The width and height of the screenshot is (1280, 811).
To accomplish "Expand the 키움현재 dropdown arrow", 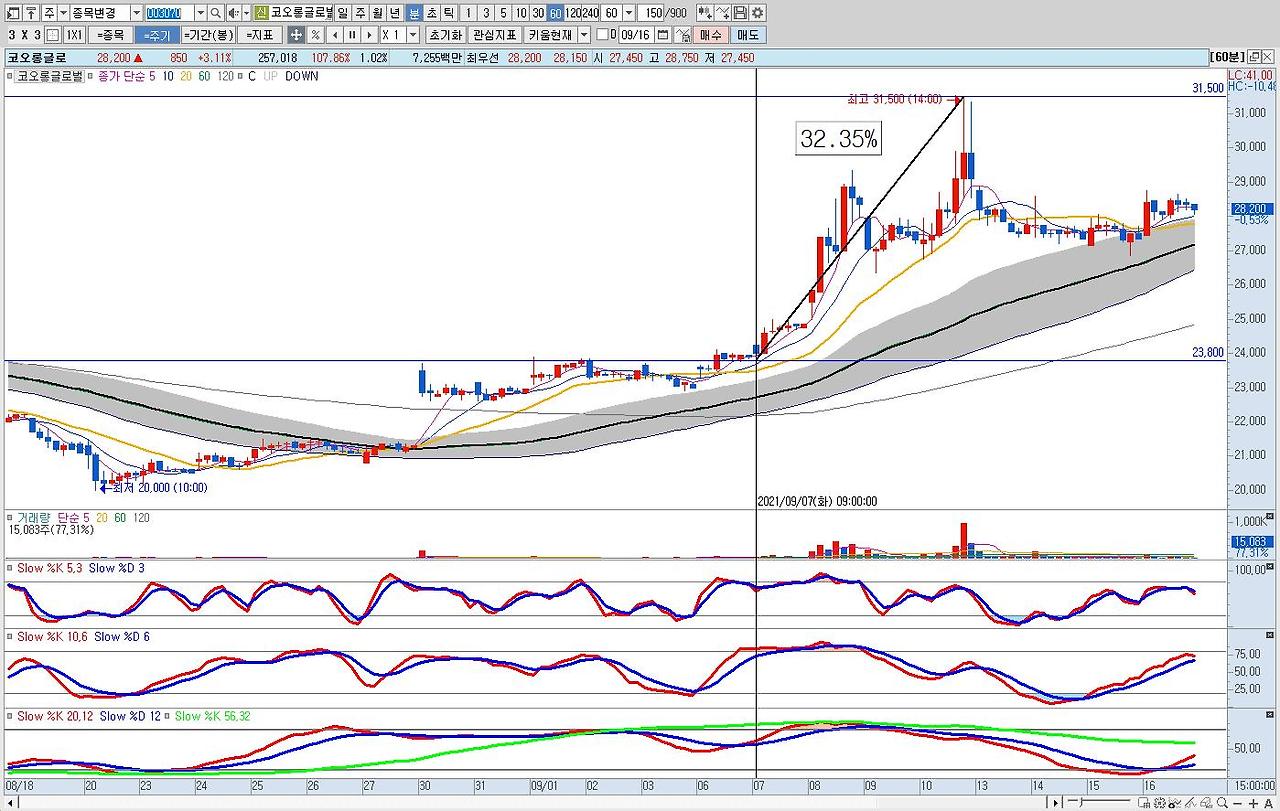I will (x=584, y=35).
